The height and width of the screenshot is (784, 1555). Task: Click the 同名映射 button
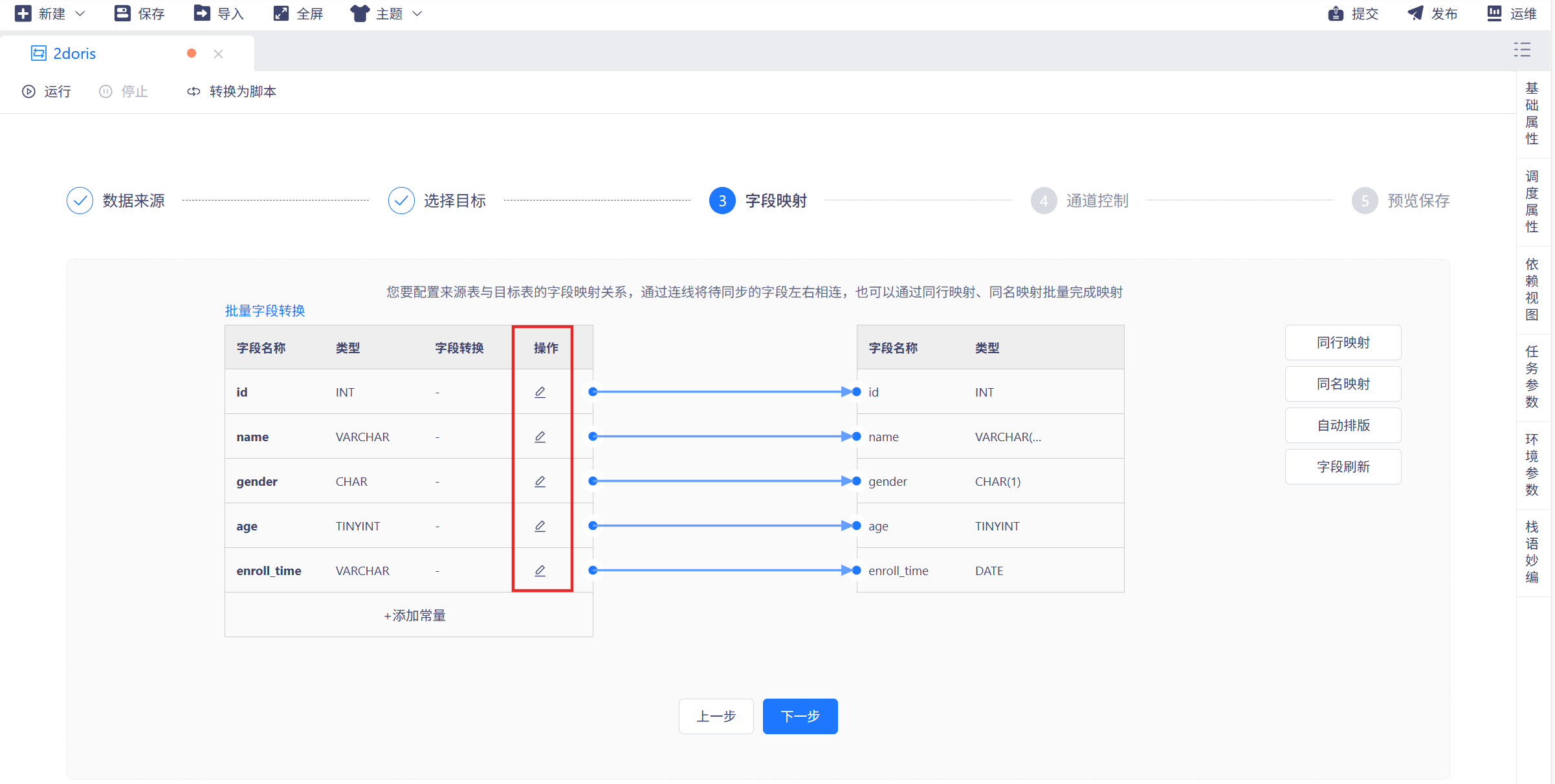pyautogui.click(x=1343, y=384)
